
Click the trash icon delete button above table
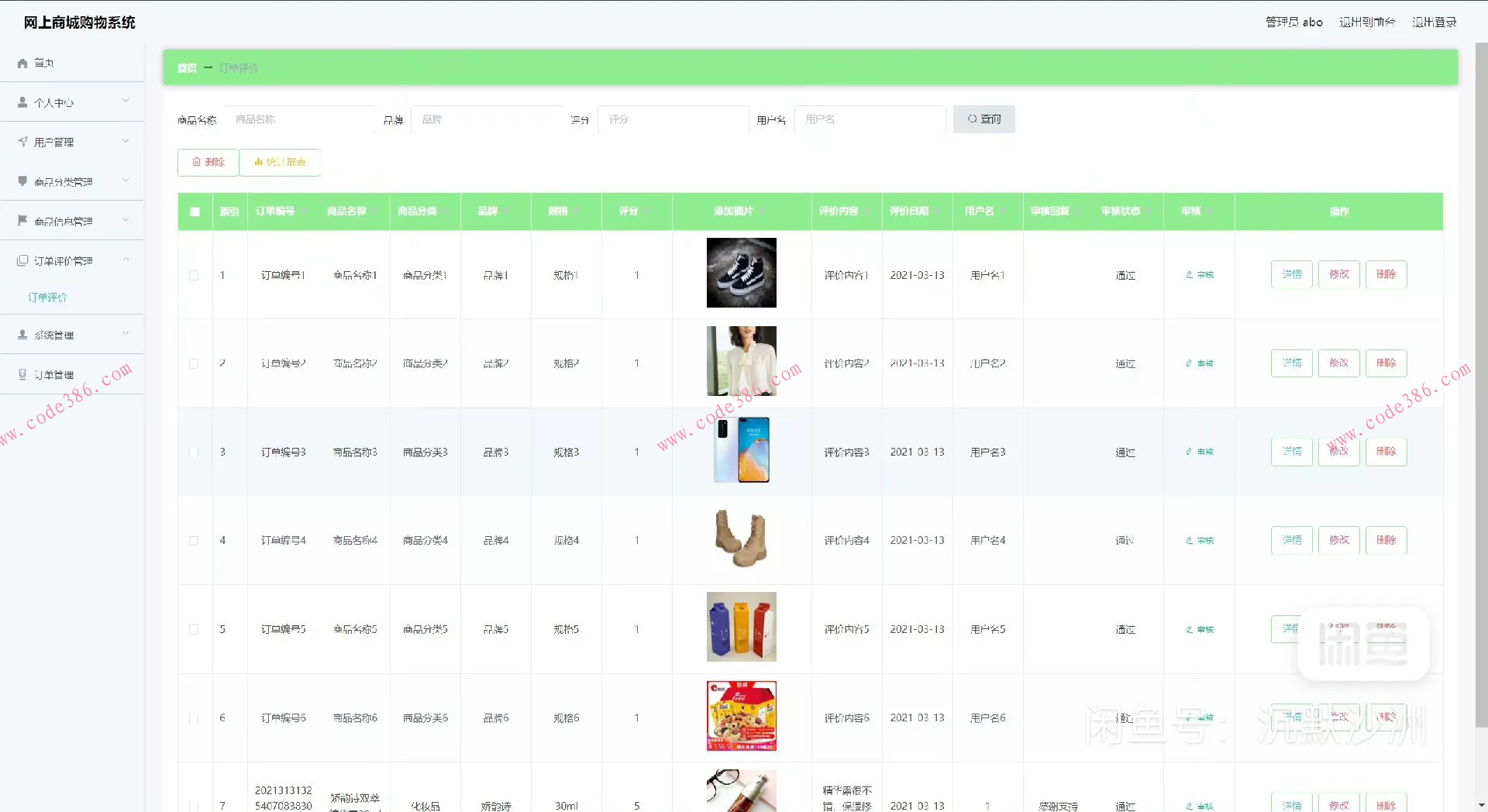tap(208, 162)
